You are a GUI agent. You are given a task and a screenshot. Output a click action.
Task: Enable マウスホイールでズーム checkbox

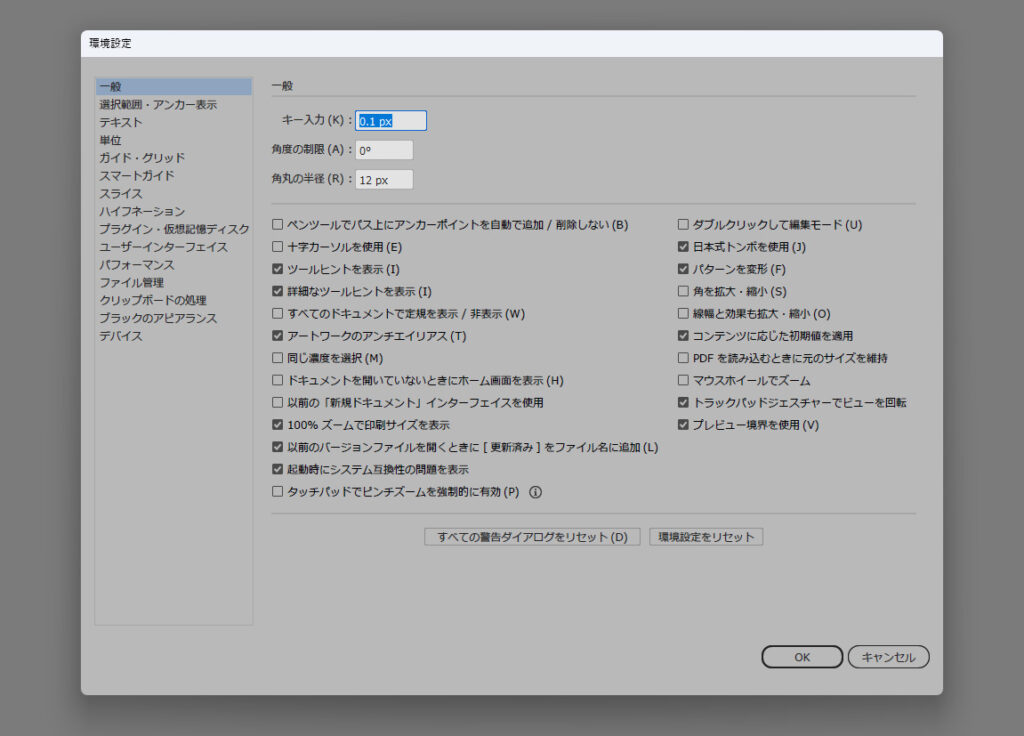pyautogui.click(x=684, y=381)
